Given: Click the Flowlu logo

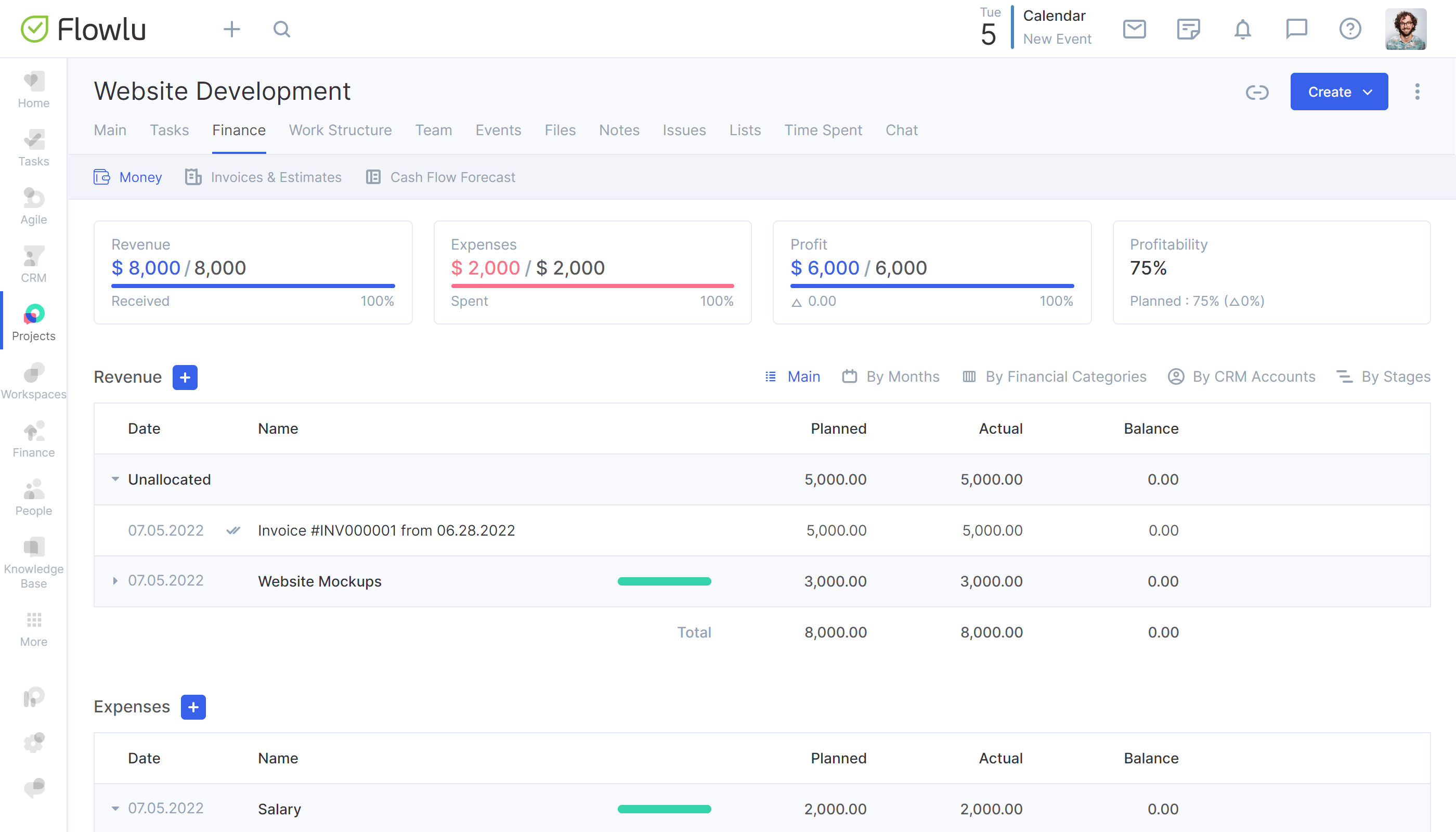Looking at the screenshot, I should [83, 29].
